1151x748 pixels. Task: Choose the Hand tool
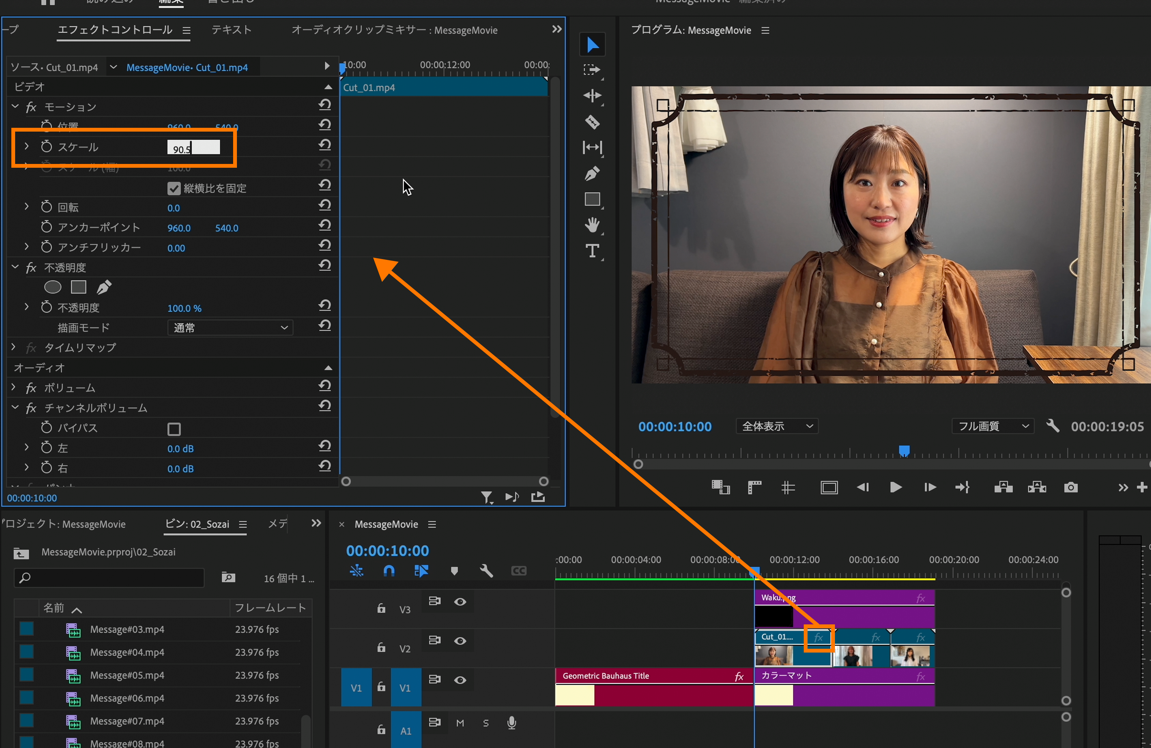pos(592,225)
